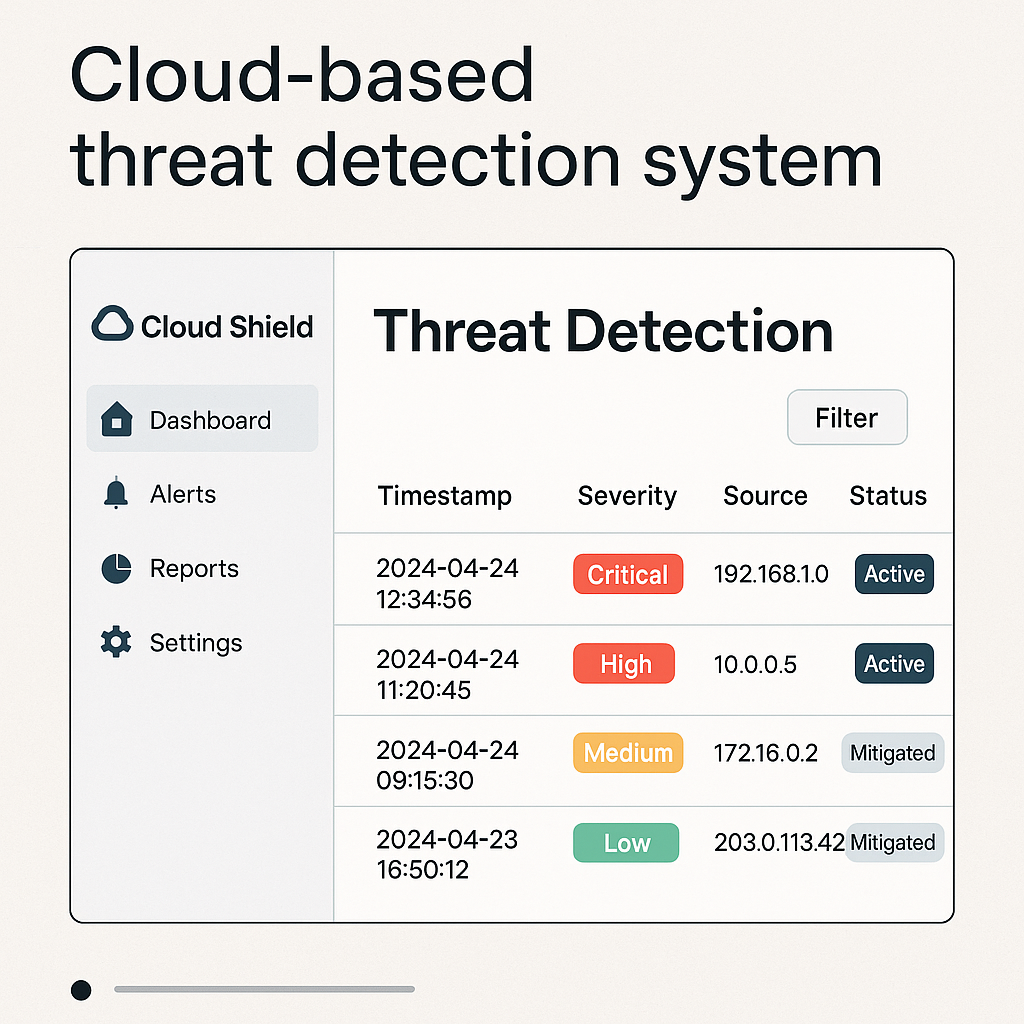Sort by the Severity column header

click(x=627, y=496)
